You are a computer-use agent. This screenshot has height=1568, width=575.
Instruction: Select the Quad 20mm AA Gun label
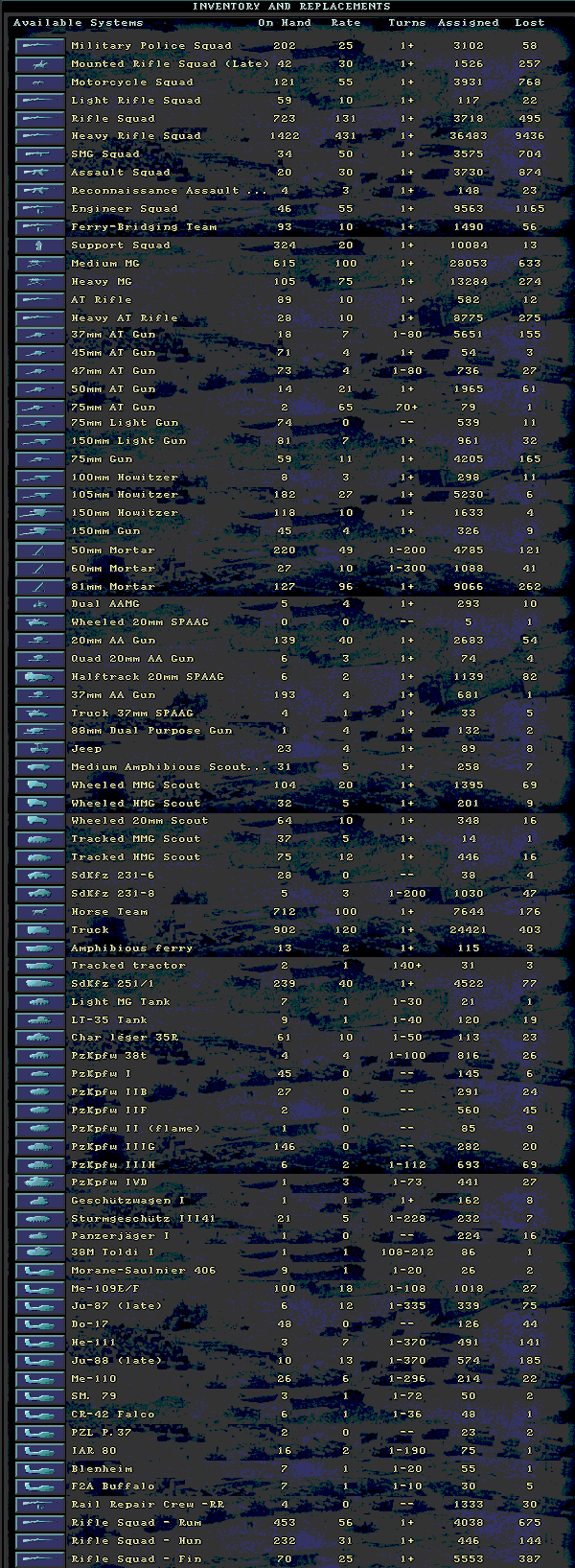click(132, 659)
